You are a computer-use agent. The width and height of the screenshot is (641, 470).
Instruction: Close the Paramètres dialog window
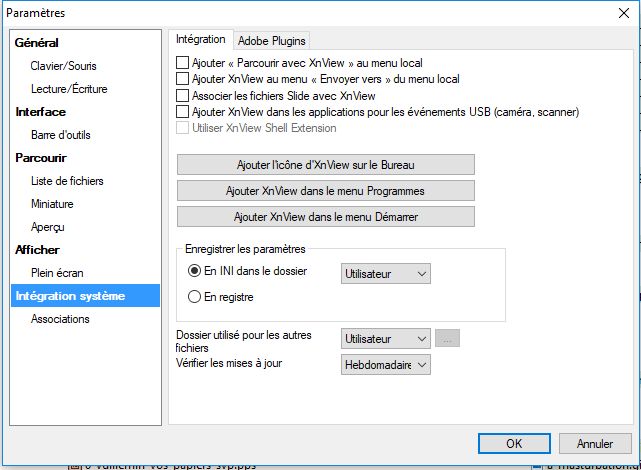pos(622,14)
